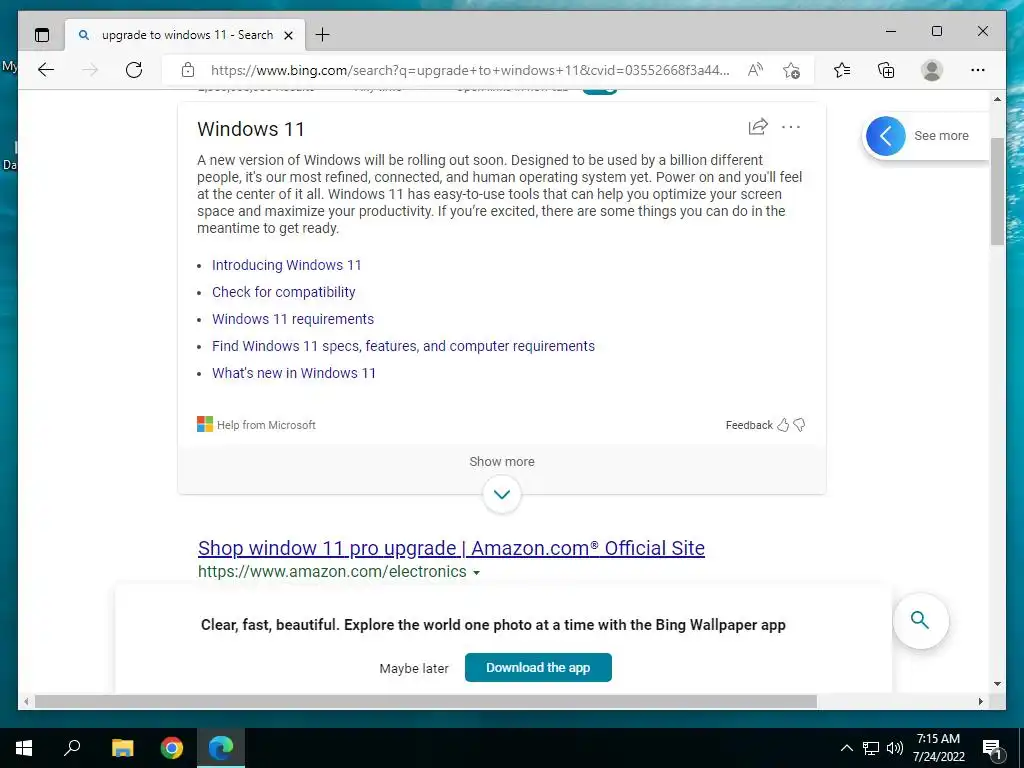Click the vertical scrollbar thumb
The image size is (1024, 768).
click(x=997, y=191)
